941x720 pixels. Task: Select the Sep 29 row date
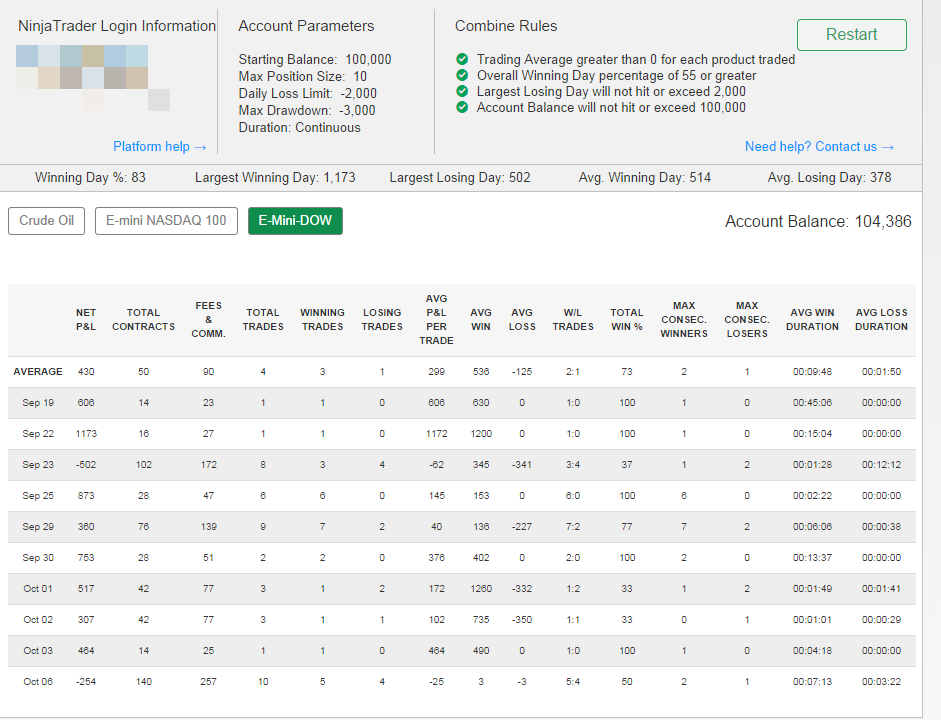(x=38, y=527)
